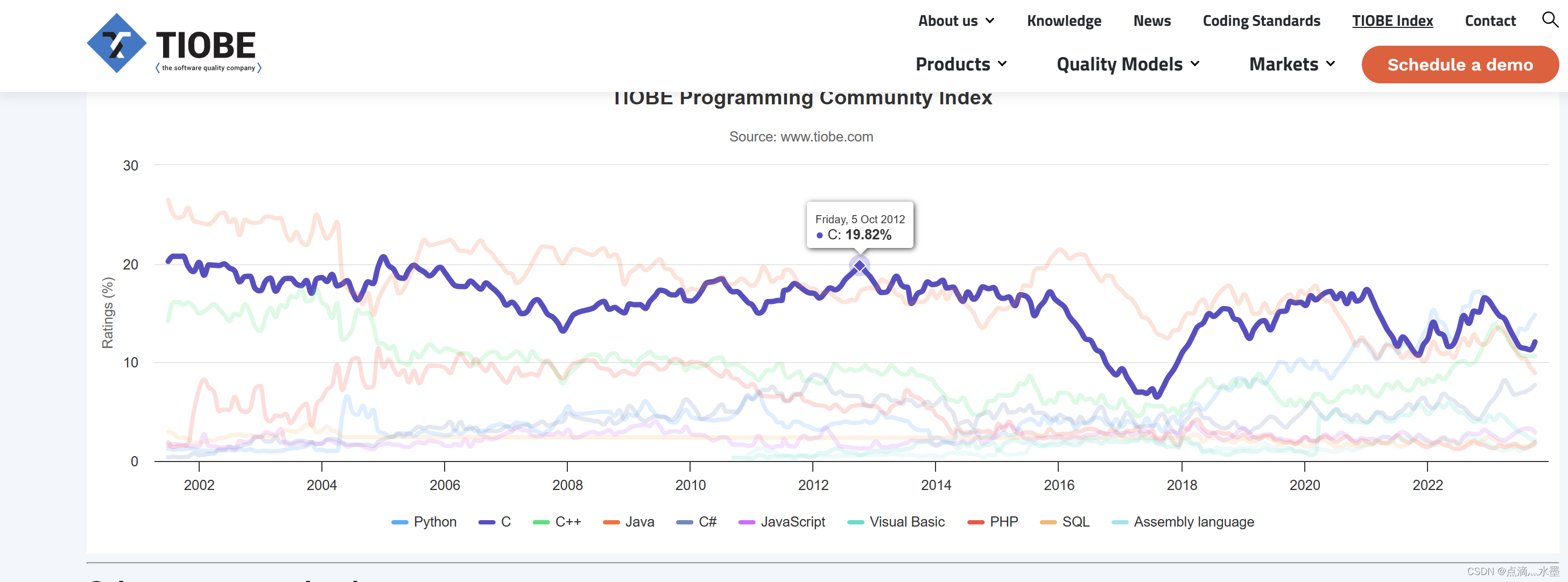The height and width of the screenshot is (582, 1568).
Task: Open the Knowledge page
Action: pyautogui.click(x=1064, y=20)
